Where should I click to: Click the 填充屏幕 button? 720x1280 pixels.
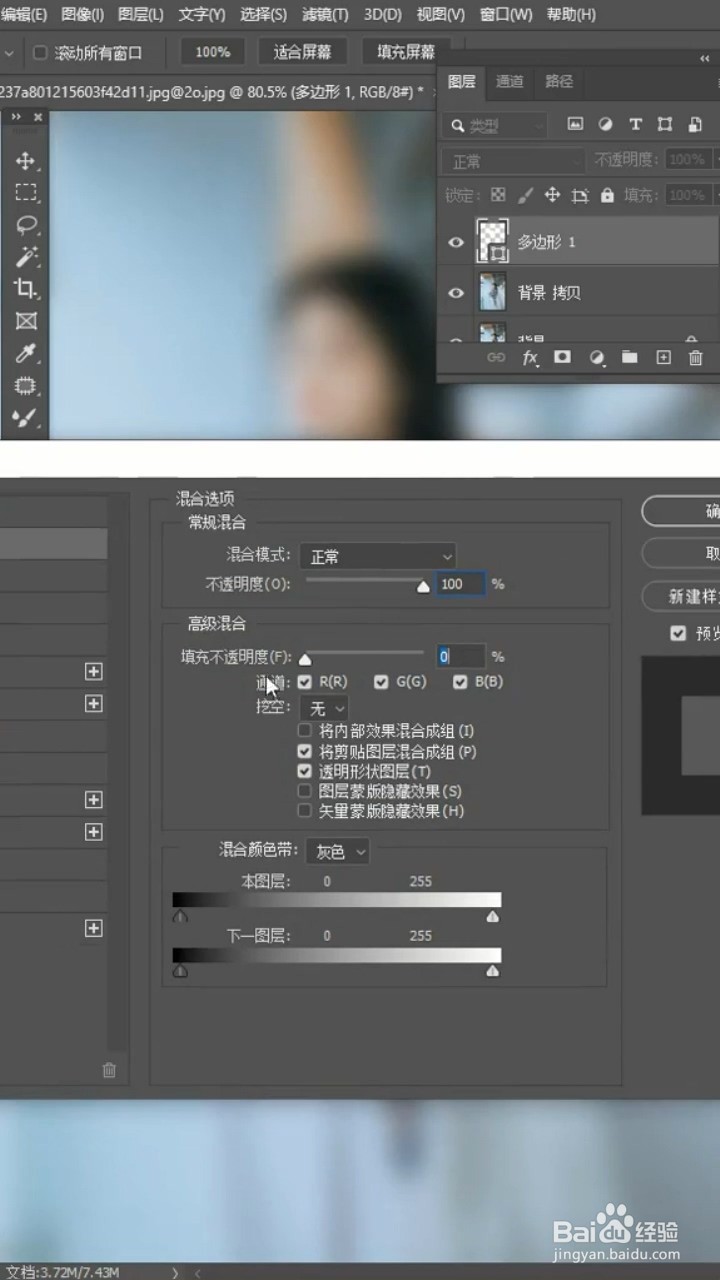406,52
